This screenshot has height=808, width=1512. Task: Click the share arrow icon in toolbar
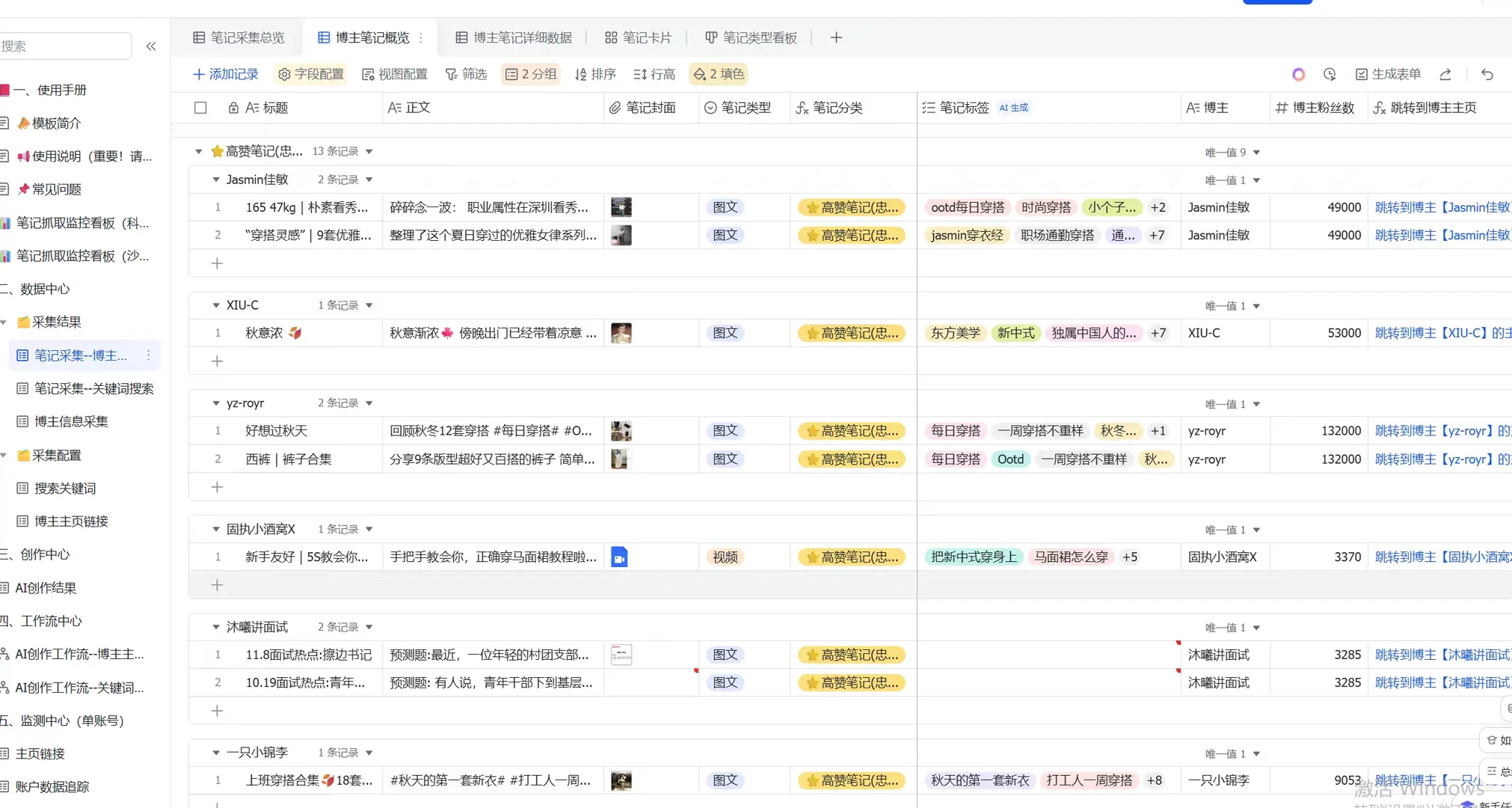(x=1445, y=74)
